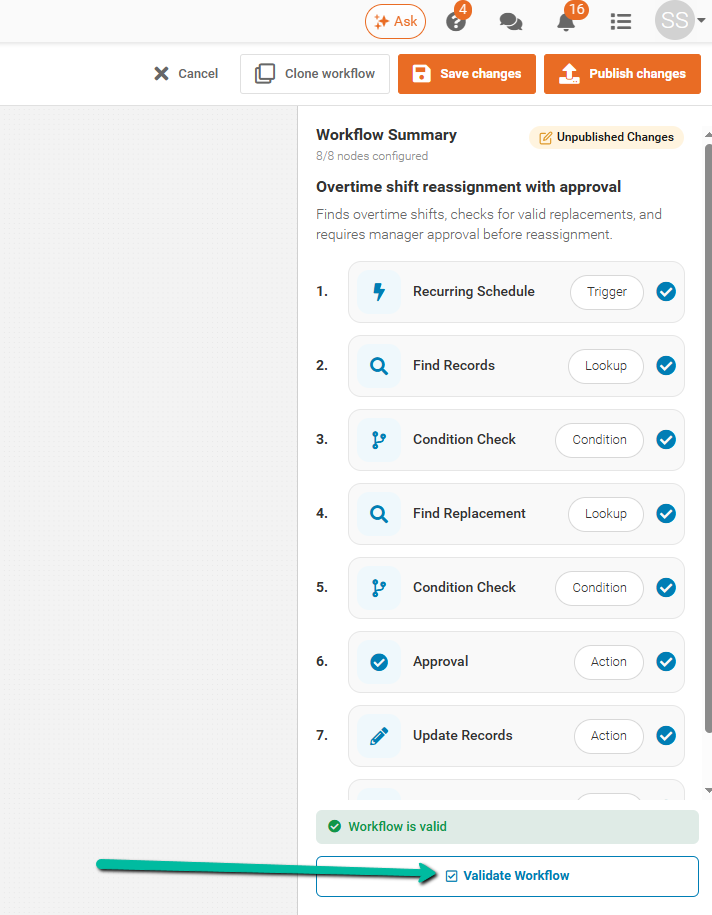712x915 pixels.
Task: Toggle the Recurring Schedule configured checkmark
Action: click(666, 292)
